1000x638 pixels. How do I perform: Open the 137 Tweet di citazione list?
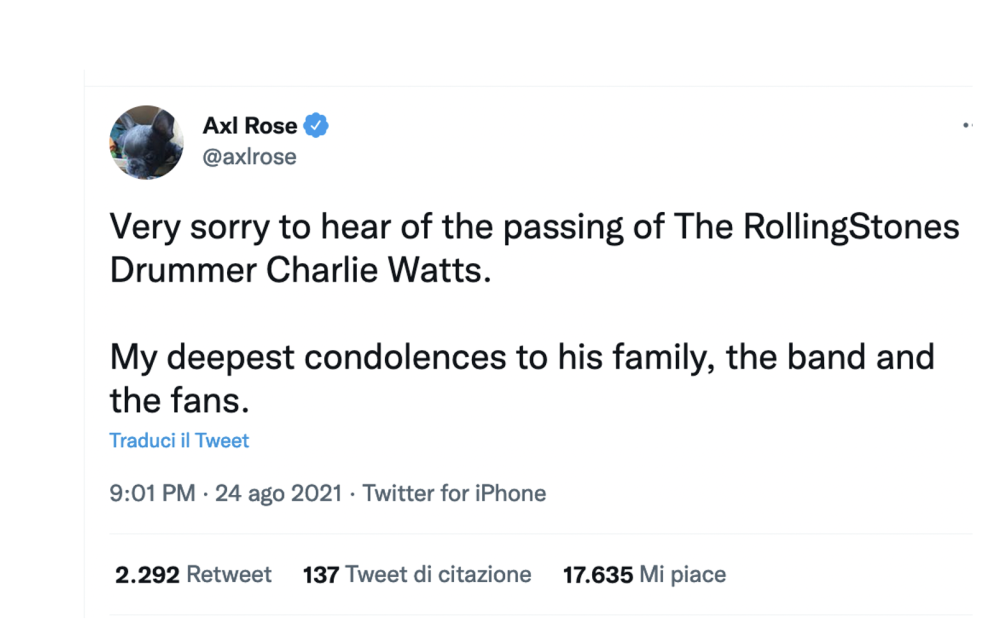coord(416,575)
